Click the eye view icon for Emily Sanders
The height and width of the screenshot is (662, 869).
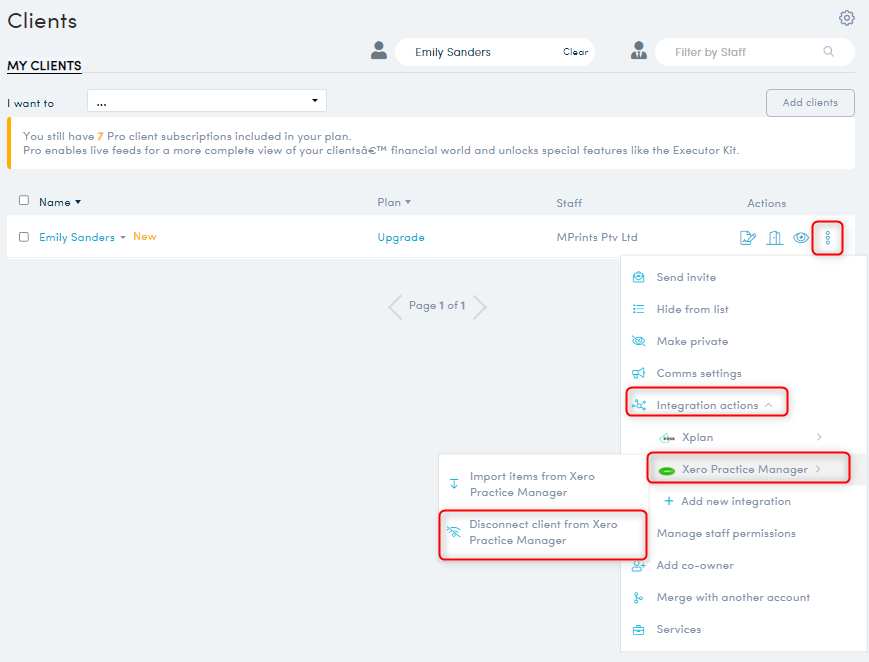[x=800, y=237]
